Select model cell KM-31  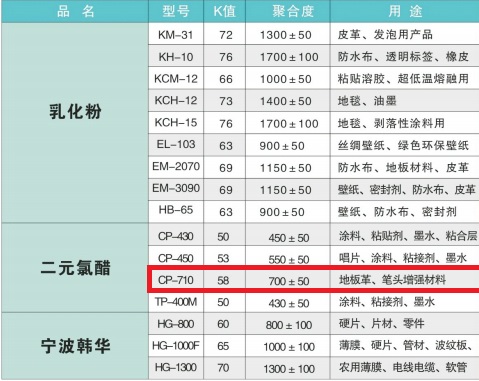click(x=176, y=34)
